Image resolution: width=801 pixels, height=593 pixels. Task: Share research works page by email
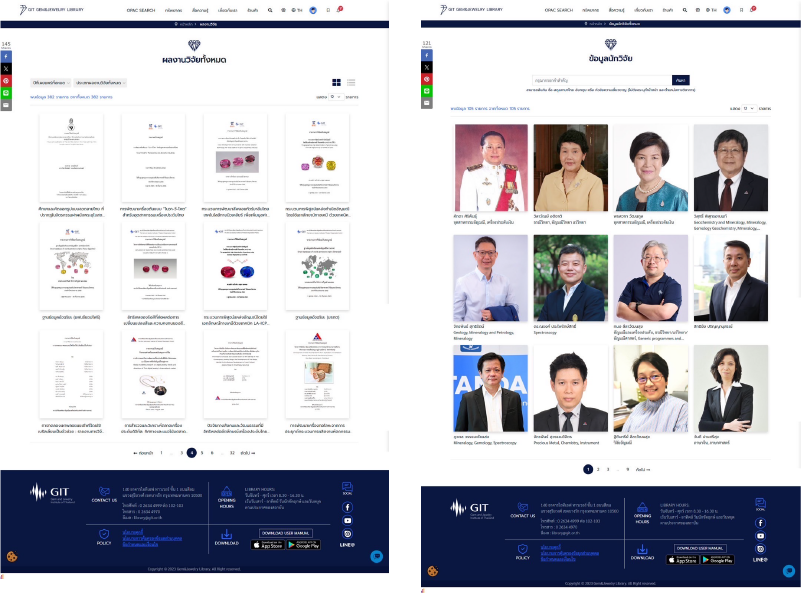click(6, 105)
